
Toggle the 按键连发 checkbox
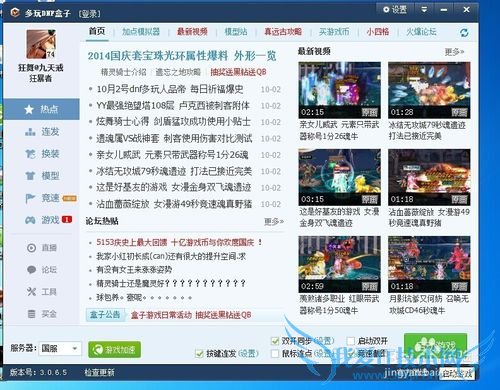pyautogui.click(x=199, y=353)
